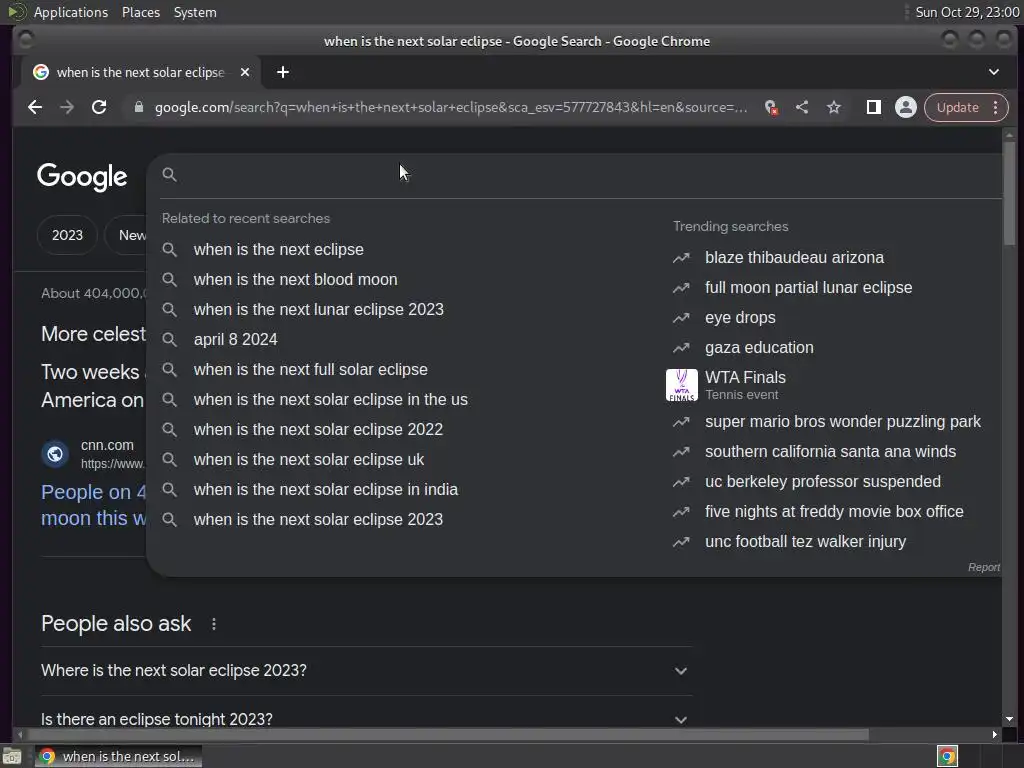
Task: Choose 'when is the next solar eclipse in india'
Action: 326,490
